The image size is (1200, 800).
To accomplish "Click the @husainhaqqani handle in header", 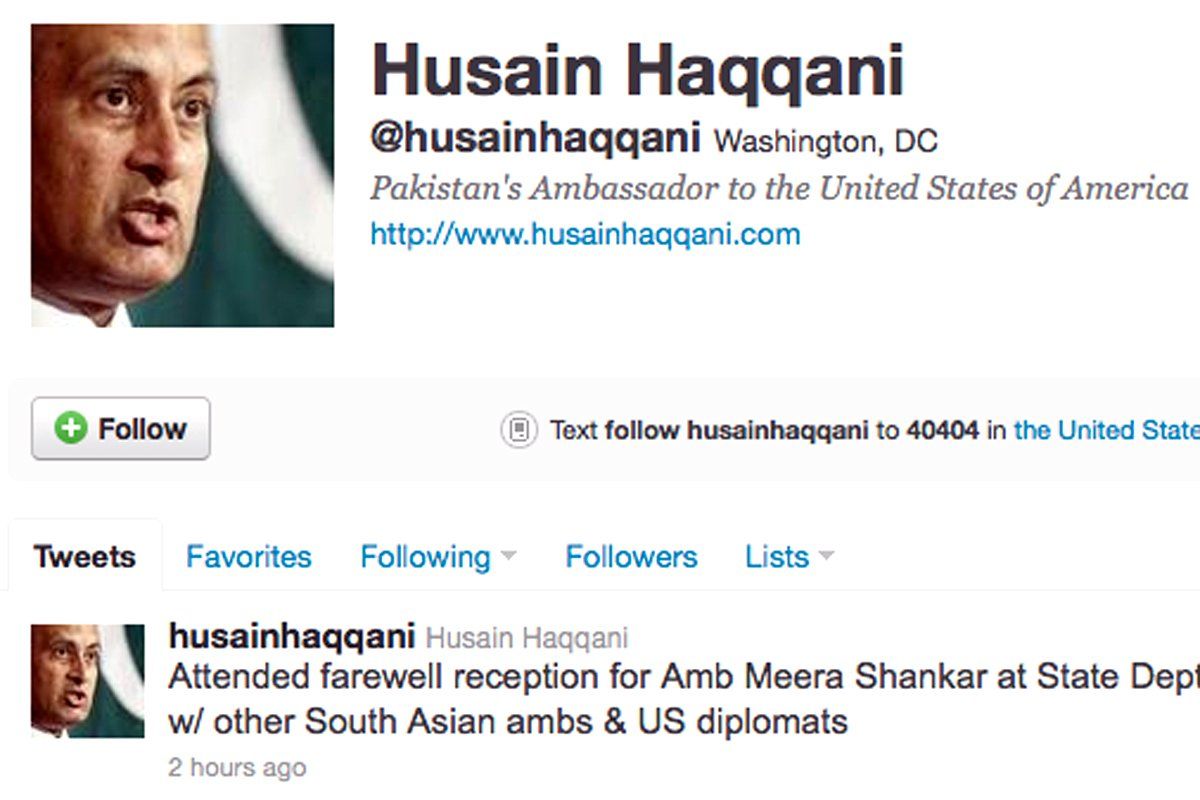I will [535, 139].
